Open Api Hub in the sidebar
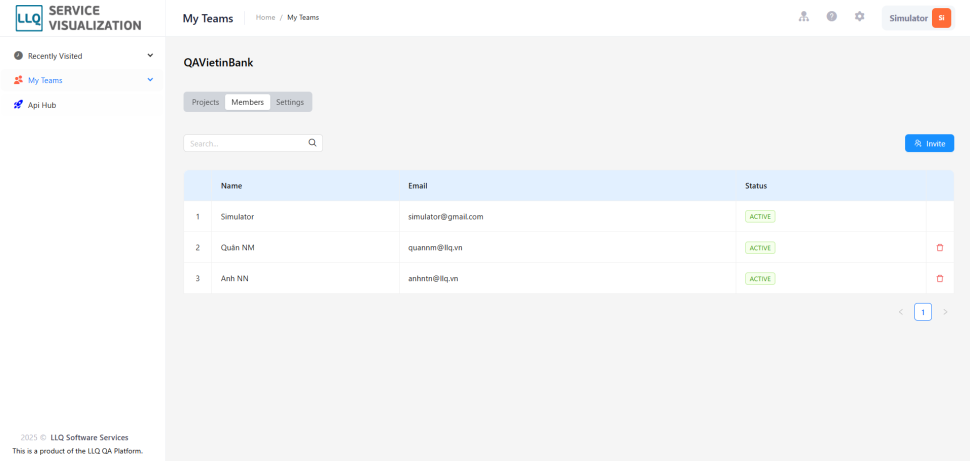970x461 pixels. click(83, 105)
